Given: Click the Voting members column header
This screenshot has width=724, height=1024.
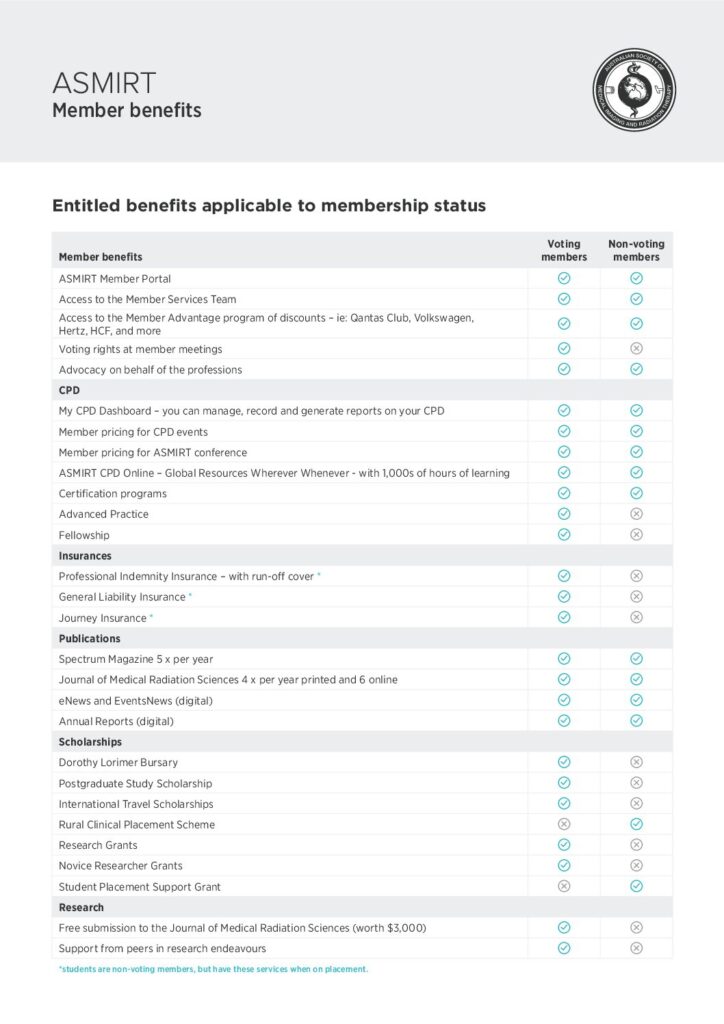Looking at the screenshot, I should [x=564, y=250].
